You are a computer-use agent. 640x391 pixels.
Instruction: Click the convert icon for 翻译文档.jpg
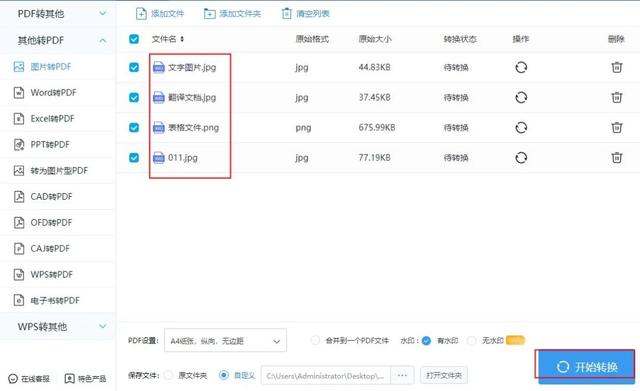point(521,97)
